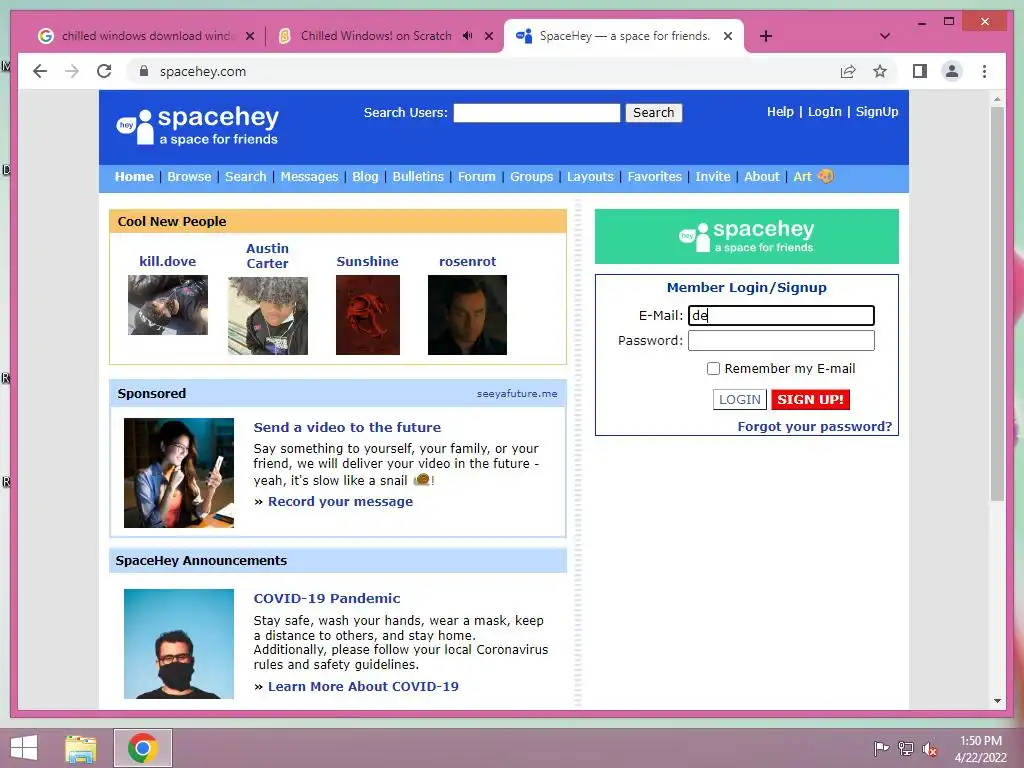Image resolution: width=1024 pixels, height=768 pixels.
Task: Close the chilled windows download Google tab
Action: pos(250,36)
